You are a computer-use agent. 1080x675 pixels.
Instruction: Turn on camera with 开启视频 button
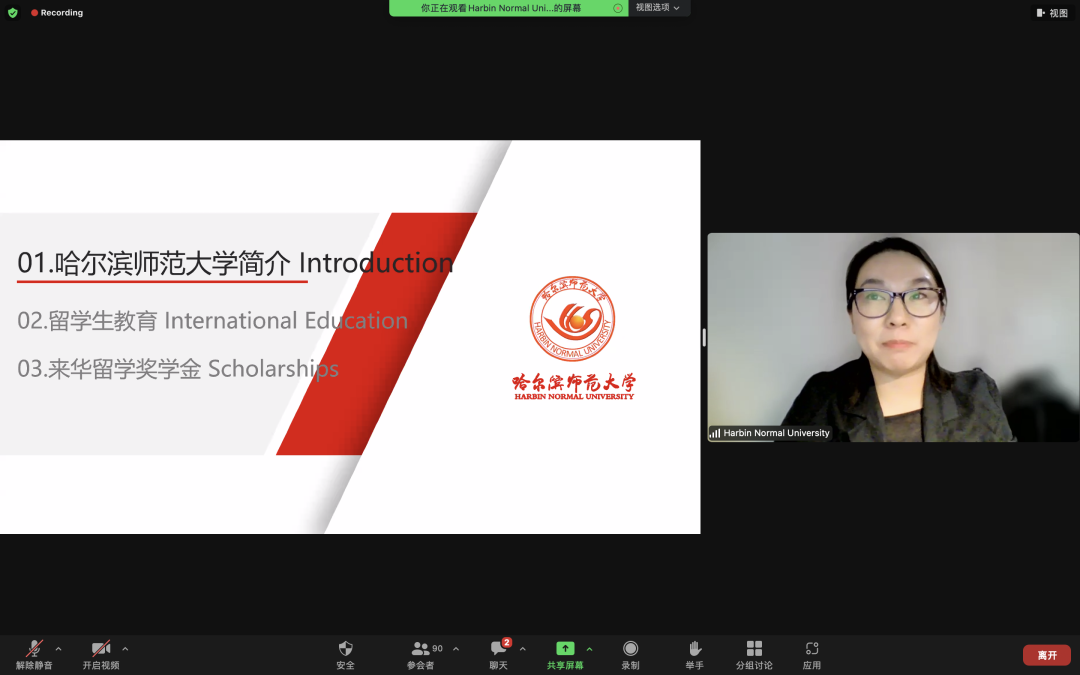point(101,655)
